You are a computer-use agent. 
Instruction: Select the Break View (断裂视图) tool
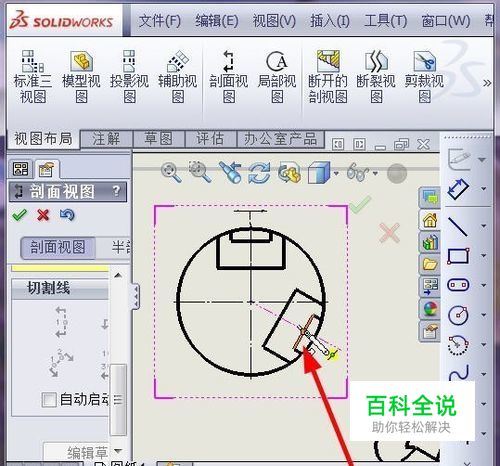pyautogui.click(x=376, y=77)
